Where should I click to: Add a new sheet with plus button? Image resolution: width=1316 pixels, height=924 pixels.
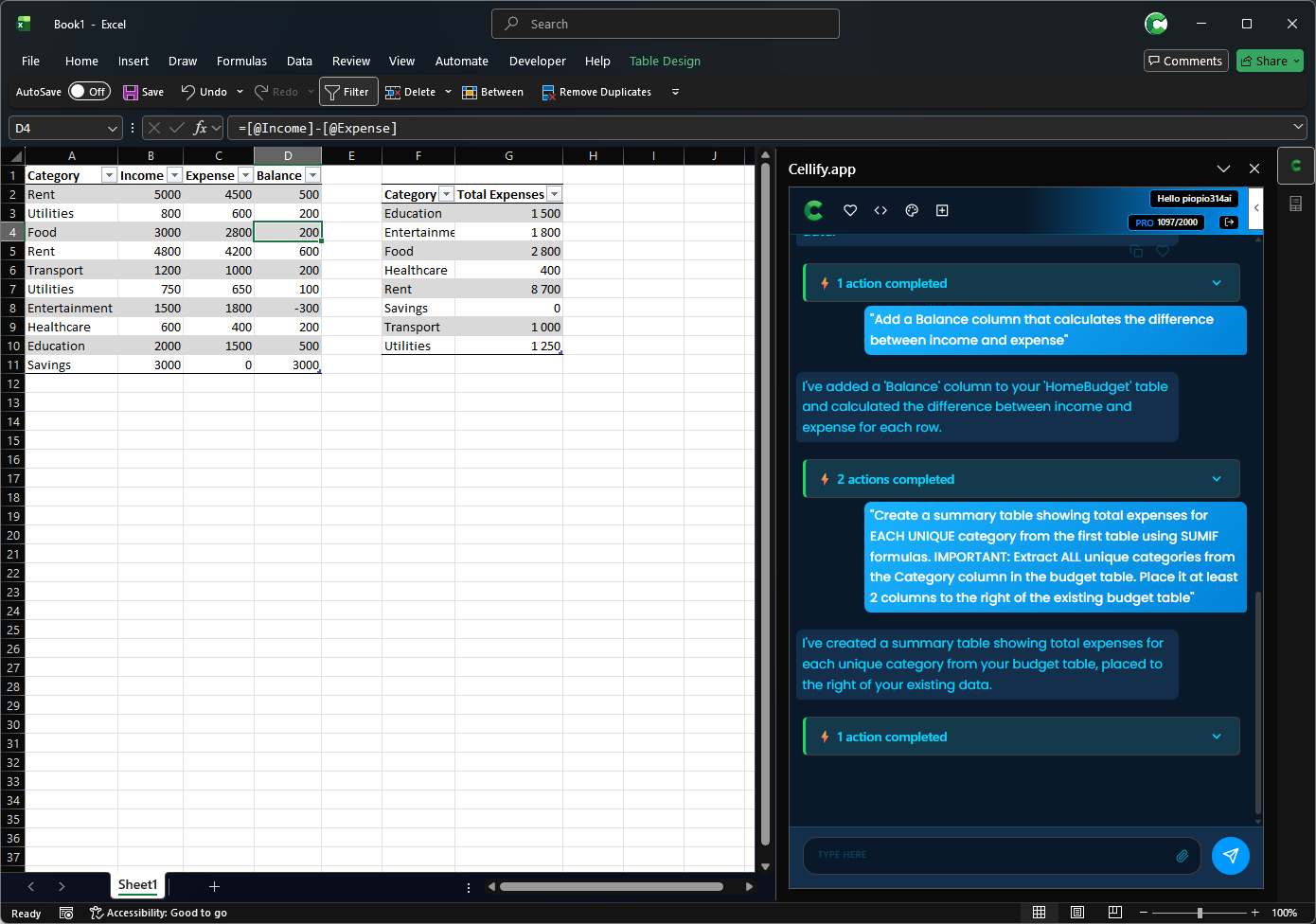click(214, 886)
